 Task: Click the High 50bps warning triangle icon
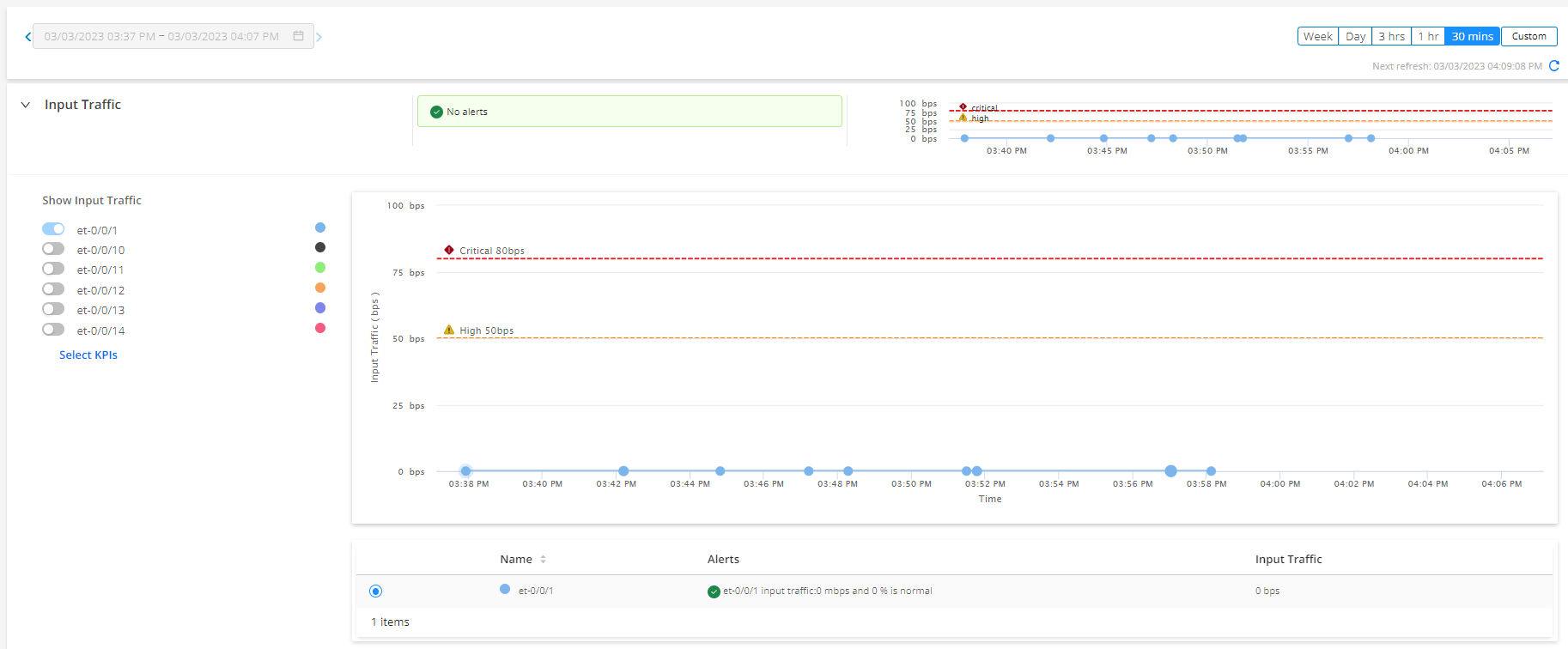coord(449,330)
